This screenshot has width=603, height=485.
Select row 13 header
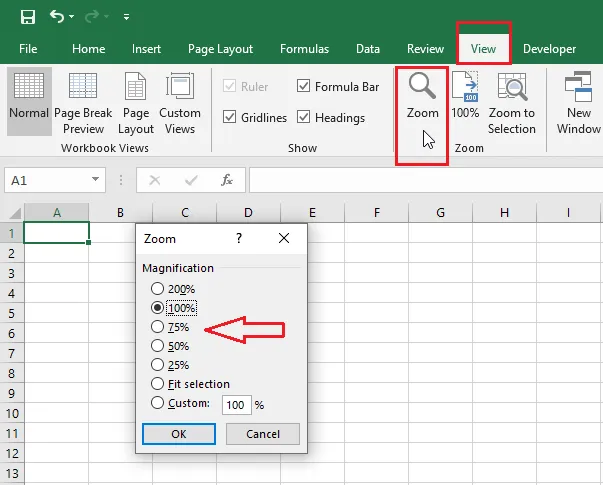(12, 473)
